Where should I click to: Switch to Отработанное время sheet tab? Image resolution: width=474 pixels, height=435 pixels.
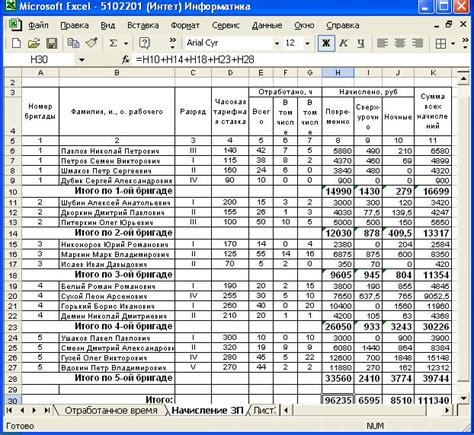pyautogui.click(x=111, y=410)
